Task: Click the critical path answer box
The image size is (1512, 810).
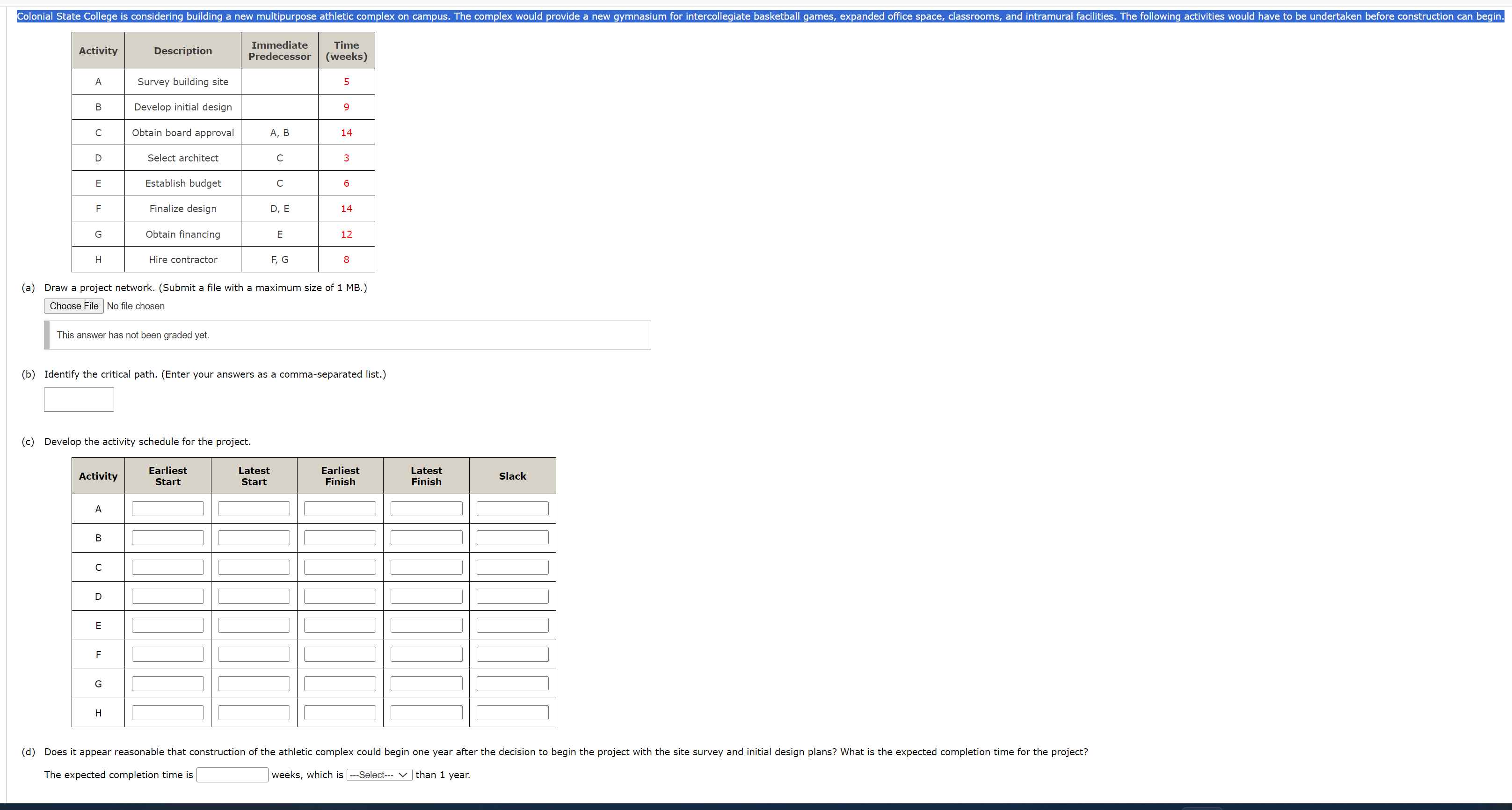Action: pos(79,399)
